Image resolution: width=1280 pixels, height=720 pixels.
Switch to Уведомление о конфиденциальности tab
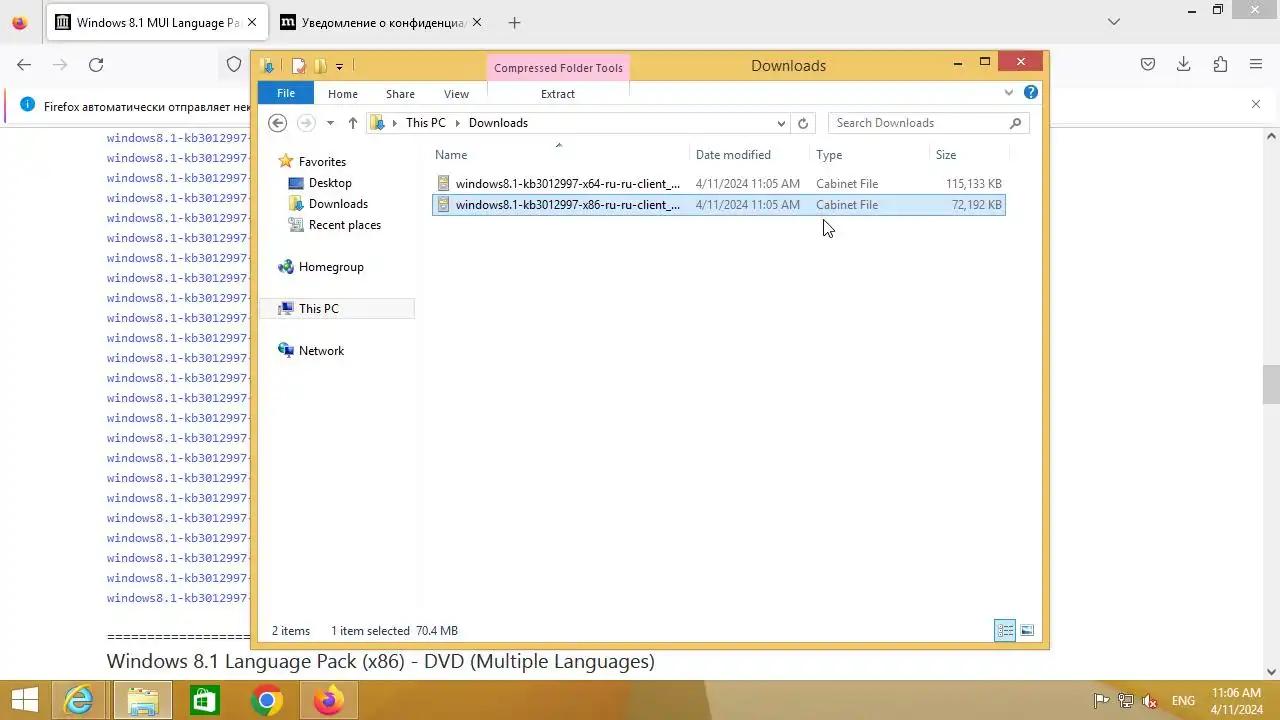pos(380,22)
